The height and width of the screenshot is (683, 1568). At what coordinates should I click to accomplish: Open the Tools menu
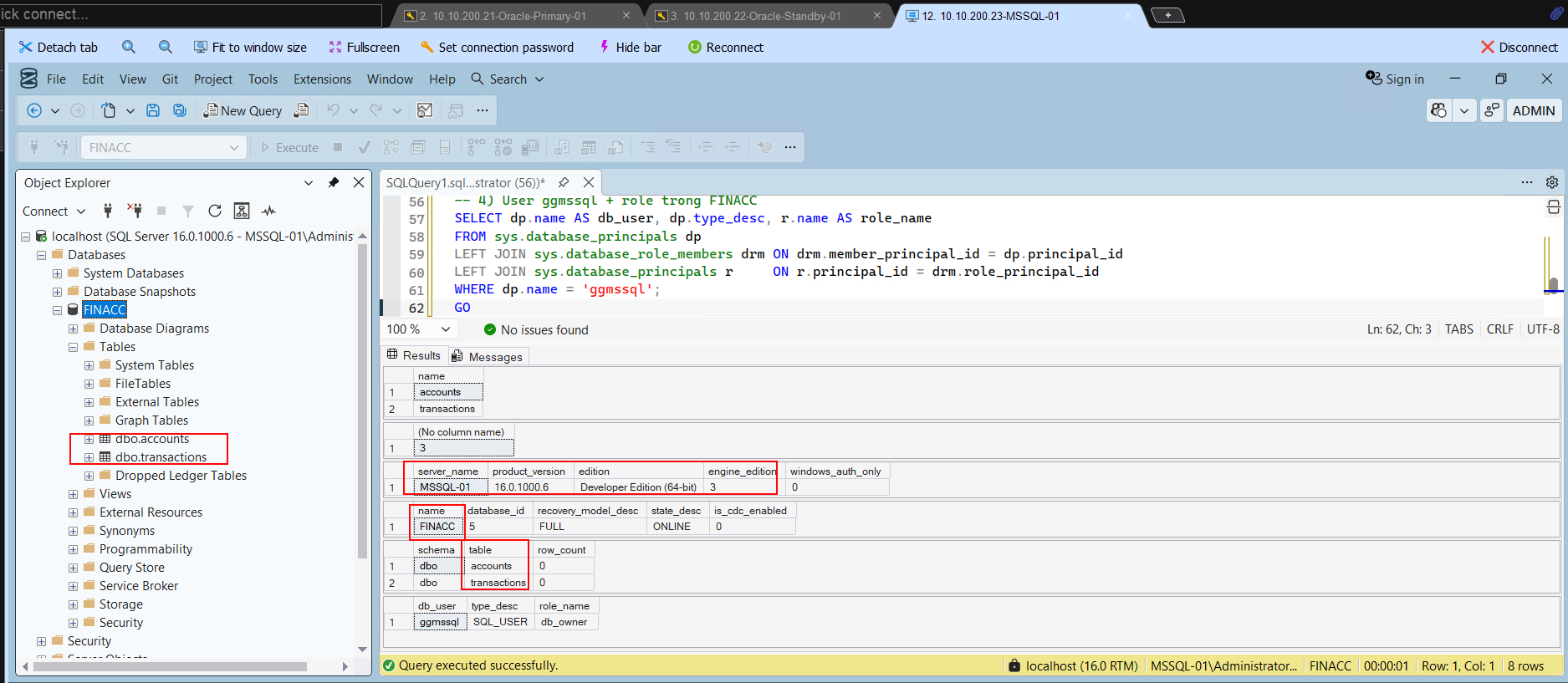(x=263, y=79)
